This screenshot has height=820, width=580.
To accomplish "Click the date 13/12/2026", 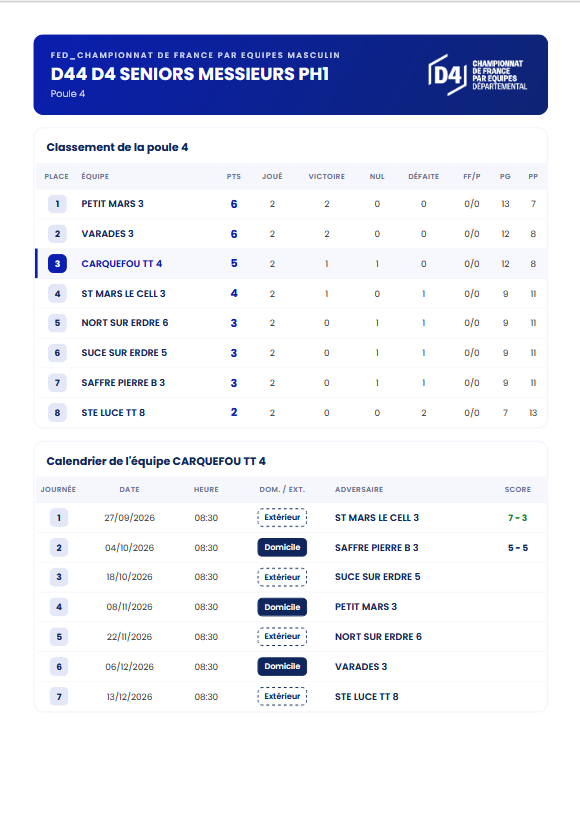I will tap(130, 697).
